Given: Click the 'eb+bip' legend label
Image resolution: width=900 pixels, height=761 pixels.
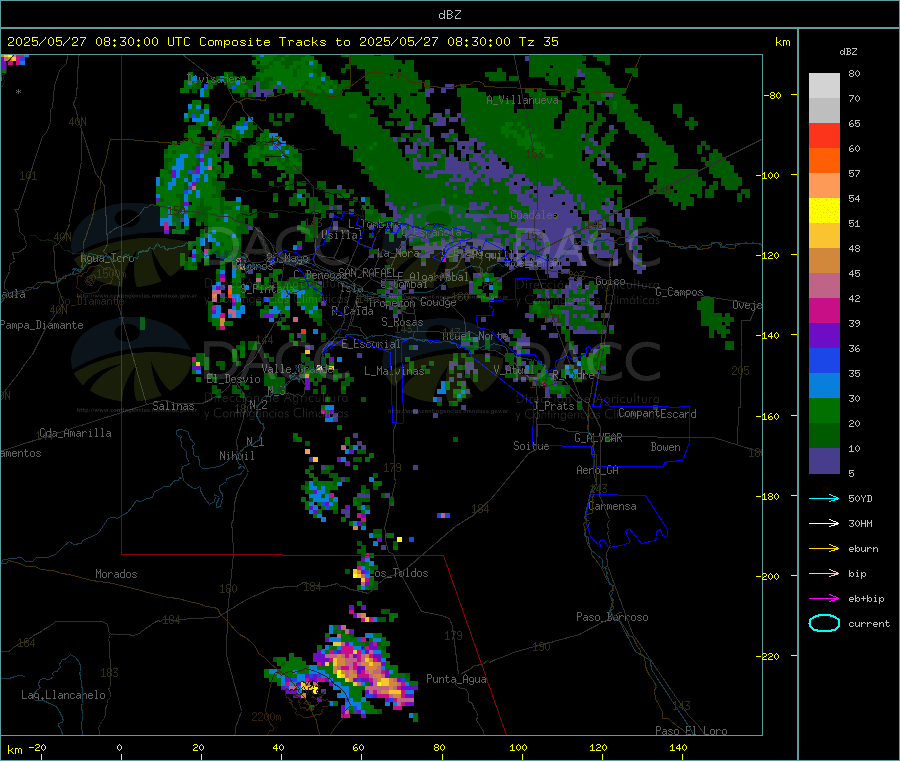Looking at the screenshot, I should tap(866, 599).
